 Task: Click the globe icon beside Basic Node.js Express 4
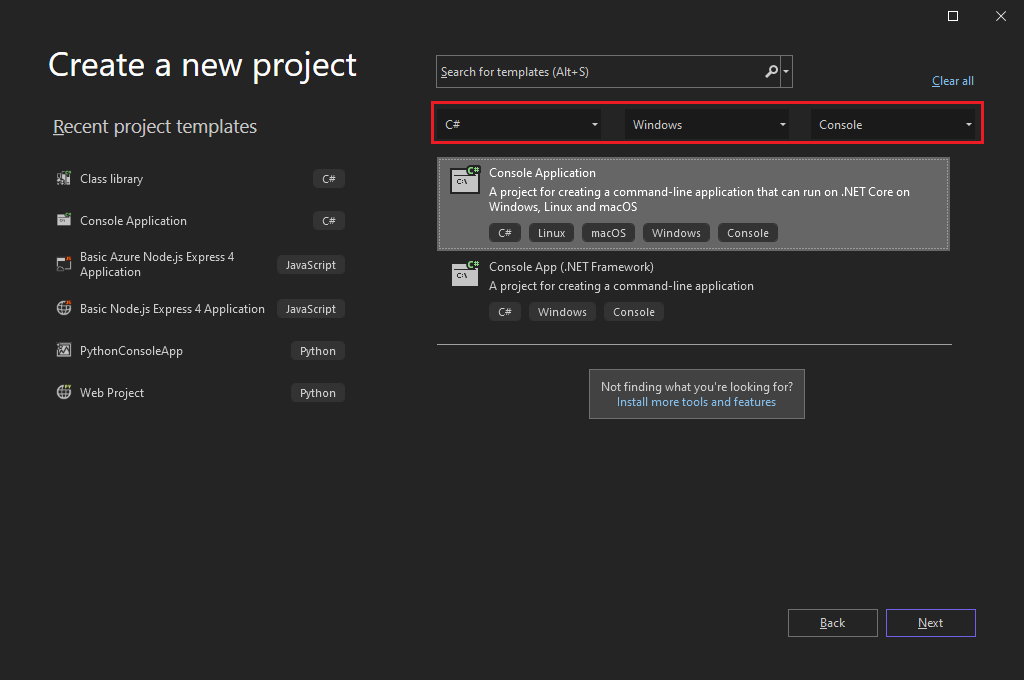[x=63, y=308]
